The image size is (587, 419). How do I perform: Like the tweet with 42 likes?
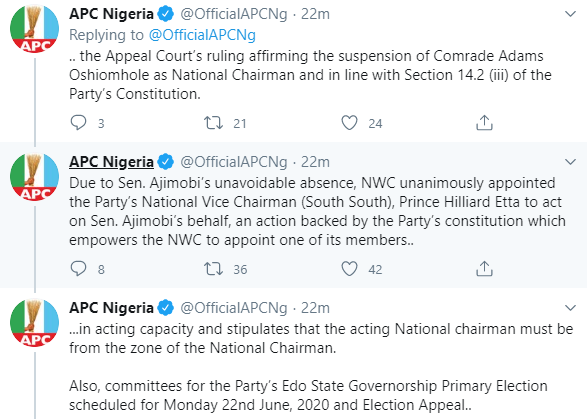tap(349, 268)
